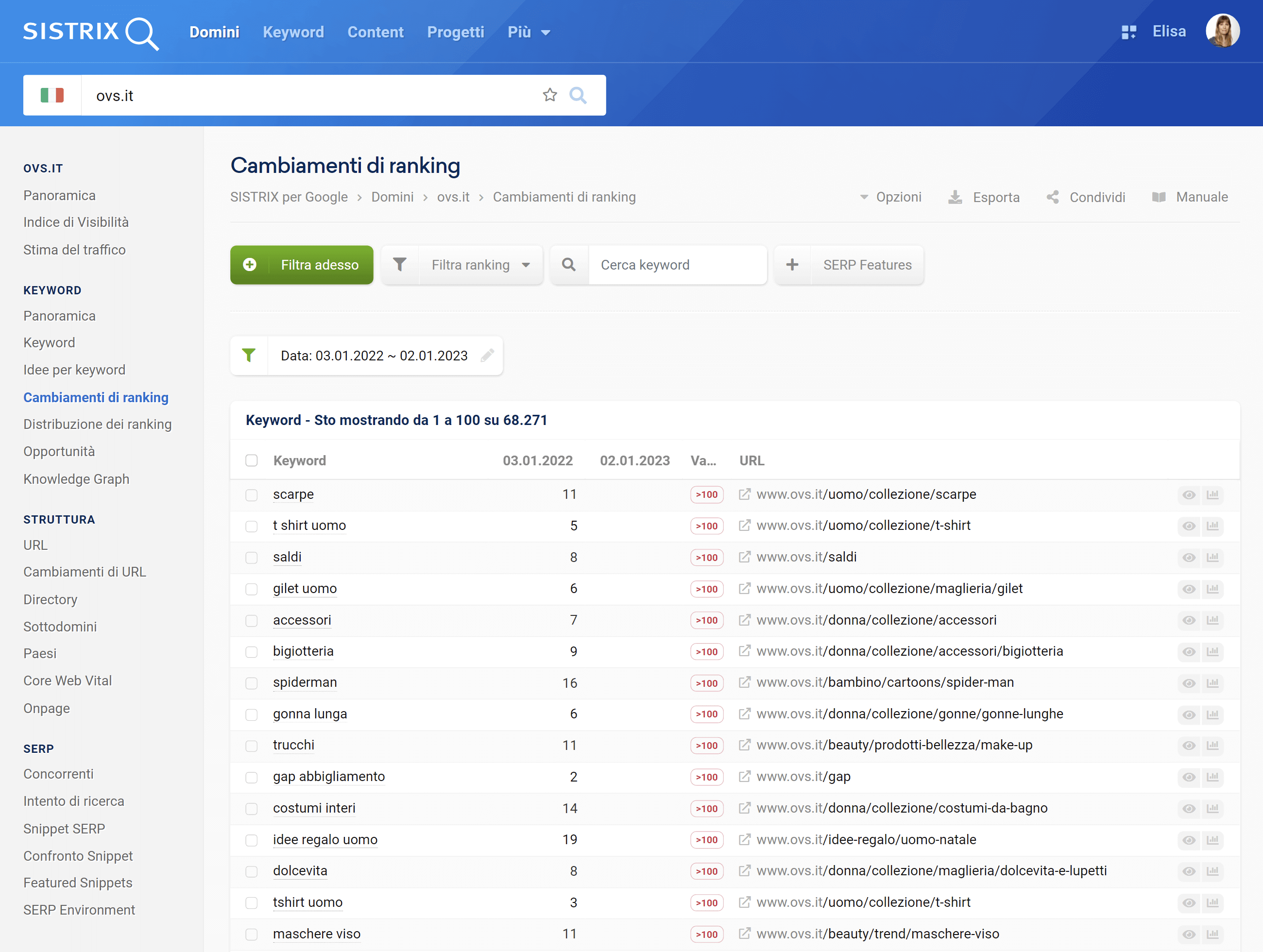This screenshot has height=952, width=1263.
Task: Open Core Web Vital sidebar link
Action: (x=68, y=680)
